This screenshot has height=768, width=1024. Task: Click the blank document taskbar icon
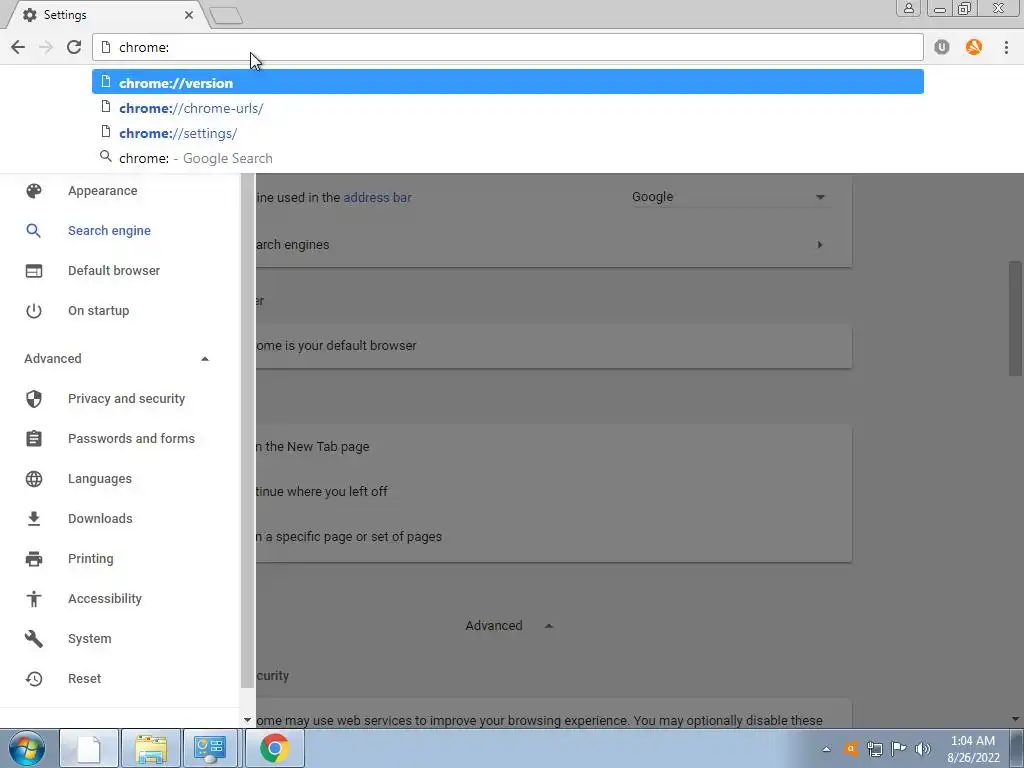coord(89,748)
